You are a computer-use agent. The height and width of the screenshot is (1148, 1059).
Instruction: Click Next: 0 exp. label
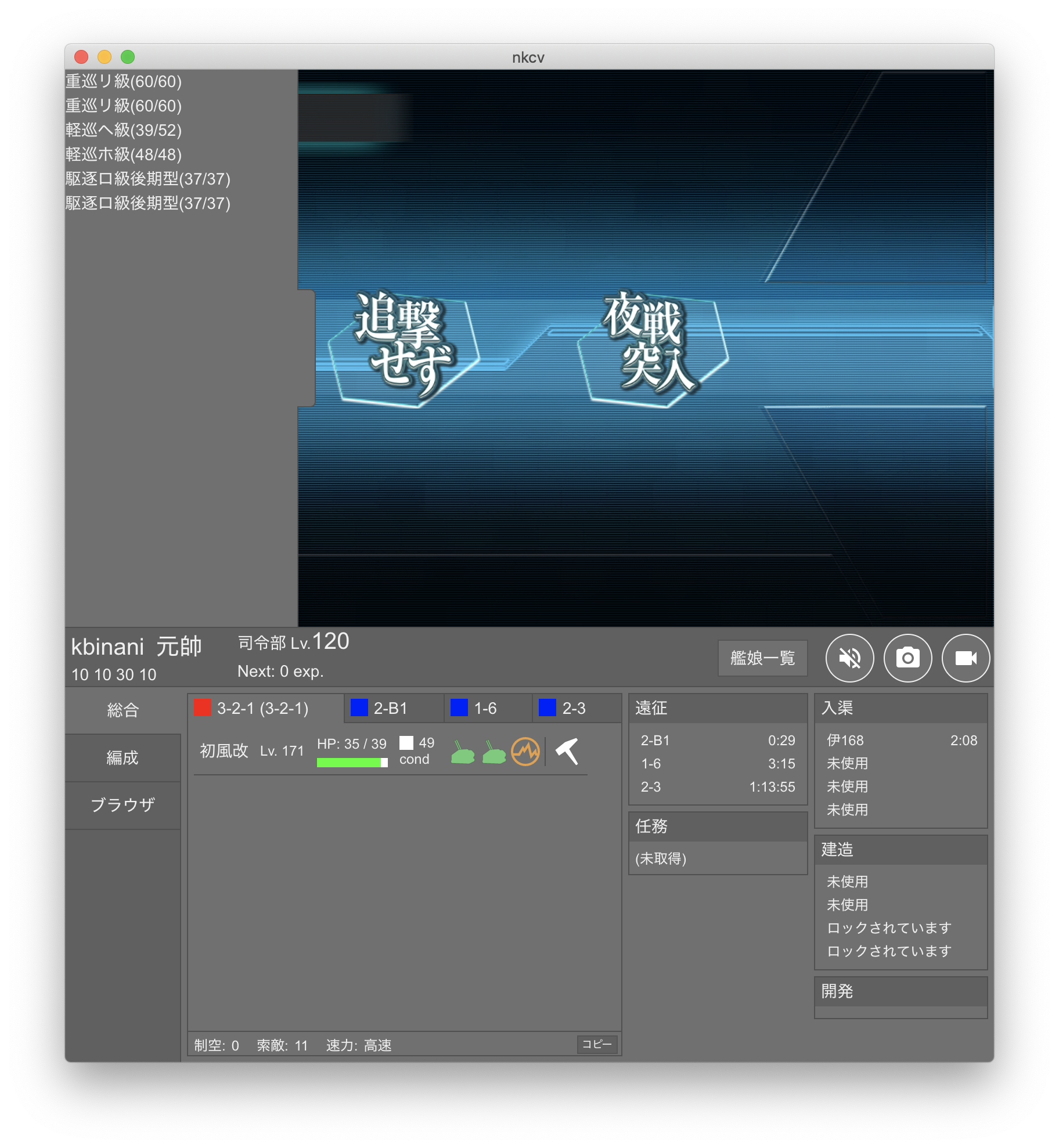(x=280, y=672)
